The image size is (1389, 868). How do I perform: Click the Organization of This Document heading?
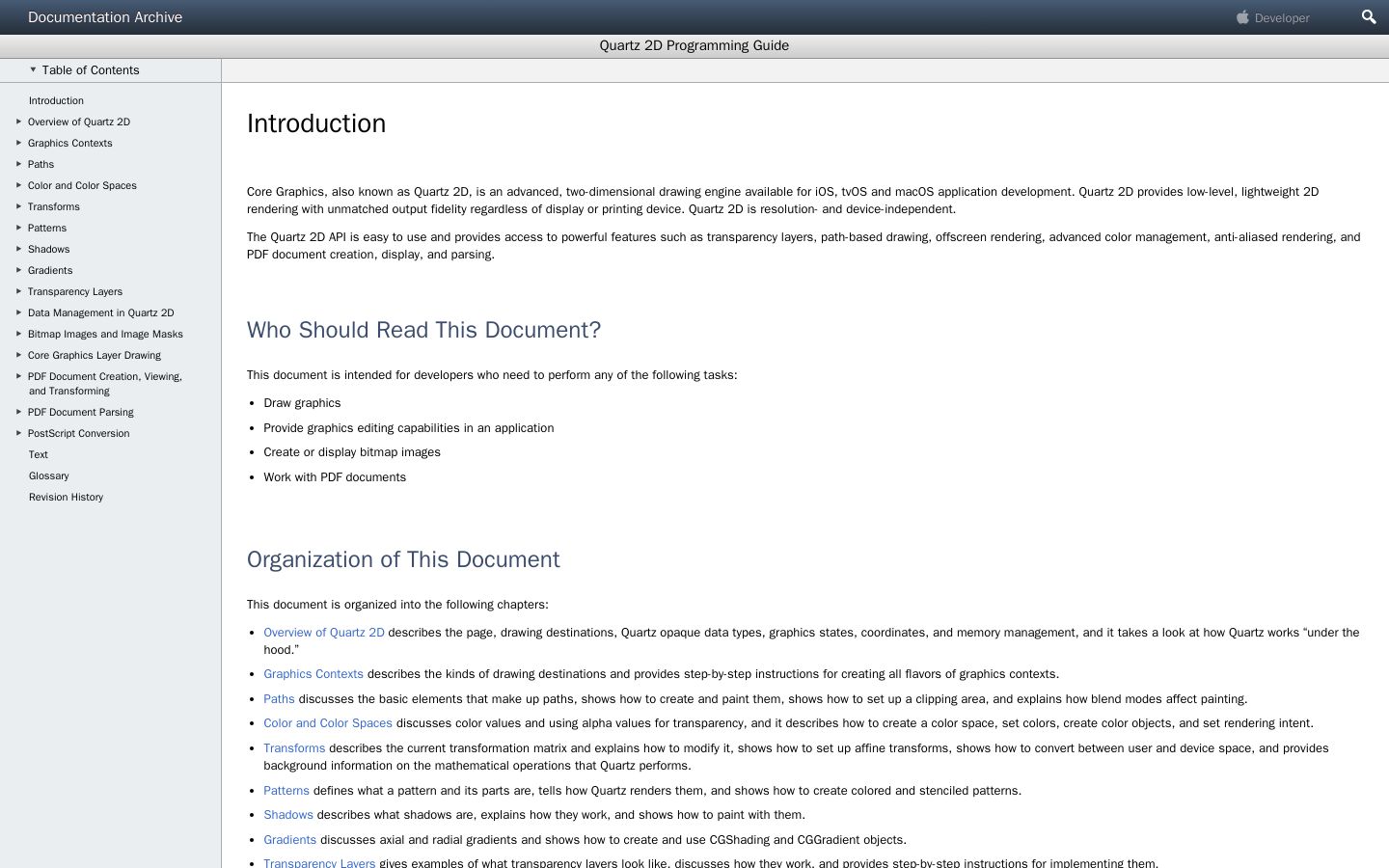tap(403, 559)
